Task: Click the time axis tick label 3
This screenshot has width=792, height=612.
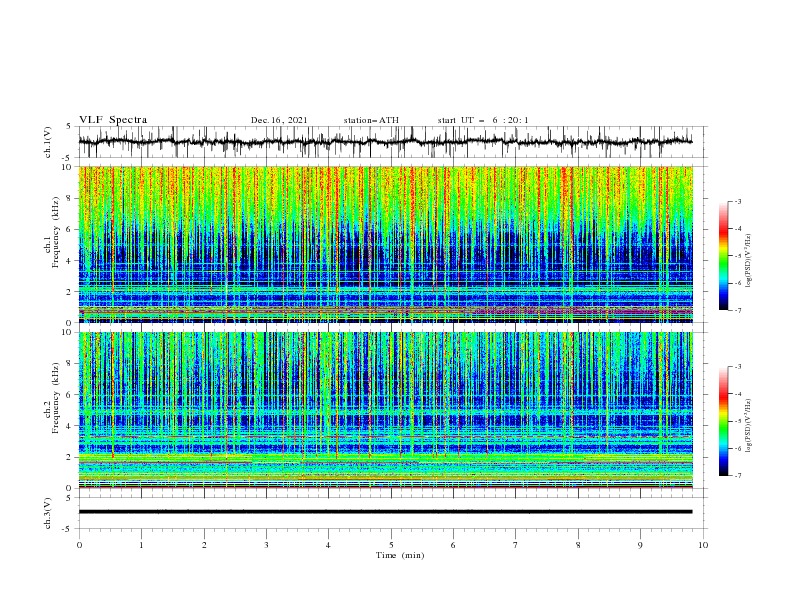Action: (x=266, y=545)
